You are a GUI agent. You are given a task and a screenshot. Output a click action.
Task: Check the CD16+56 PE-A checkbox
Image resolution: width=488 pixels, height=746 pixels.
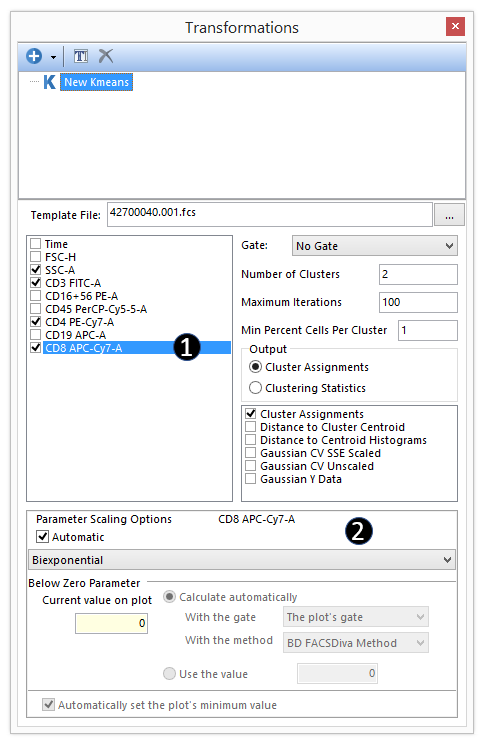point(36,296)
